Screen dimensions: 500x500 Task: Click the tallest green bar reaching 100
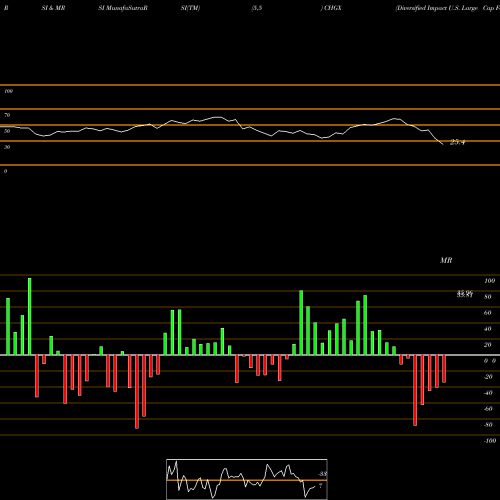[x=30, y=316]
